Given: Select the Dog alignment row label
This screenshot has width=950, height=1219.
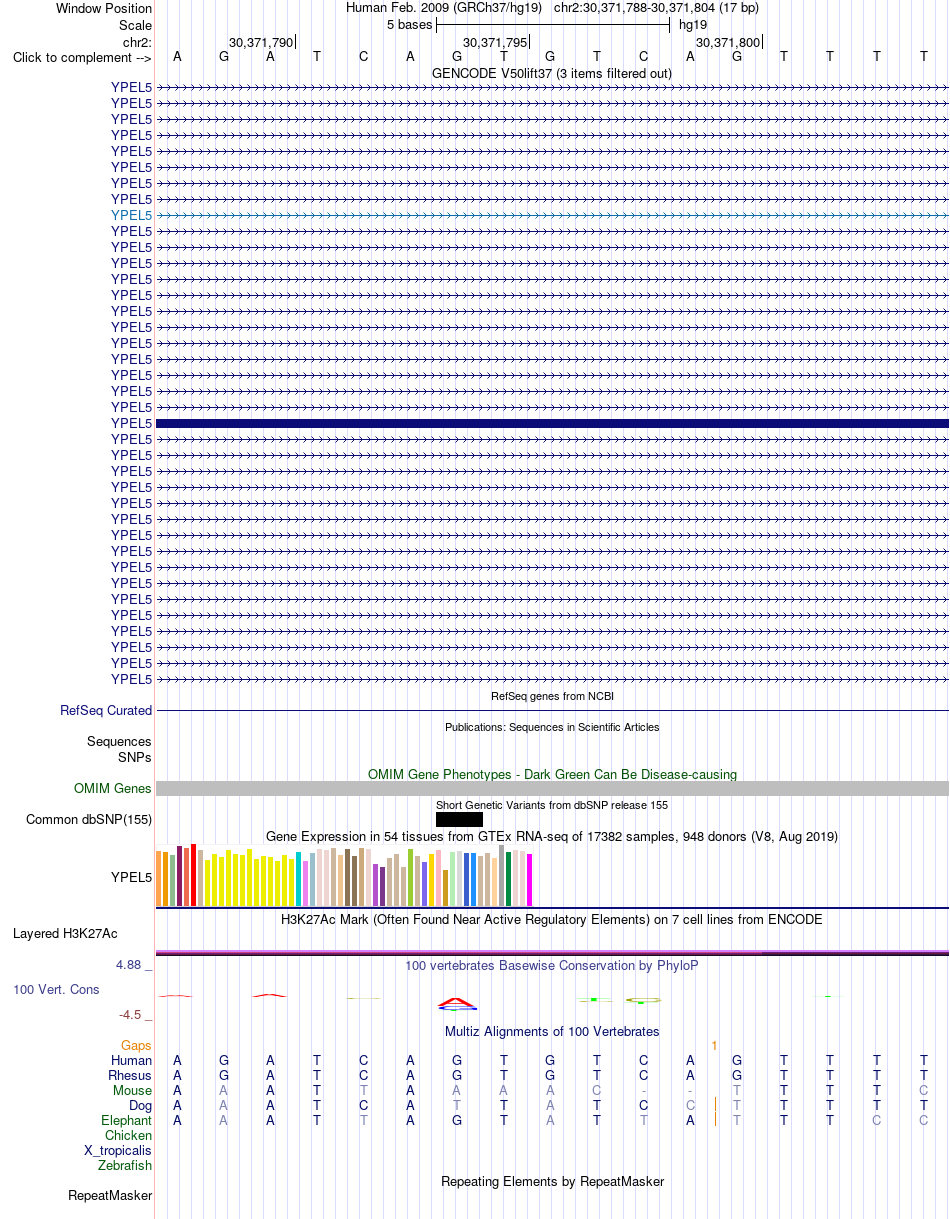Looking at the screenshot, I should (141, 1106).
